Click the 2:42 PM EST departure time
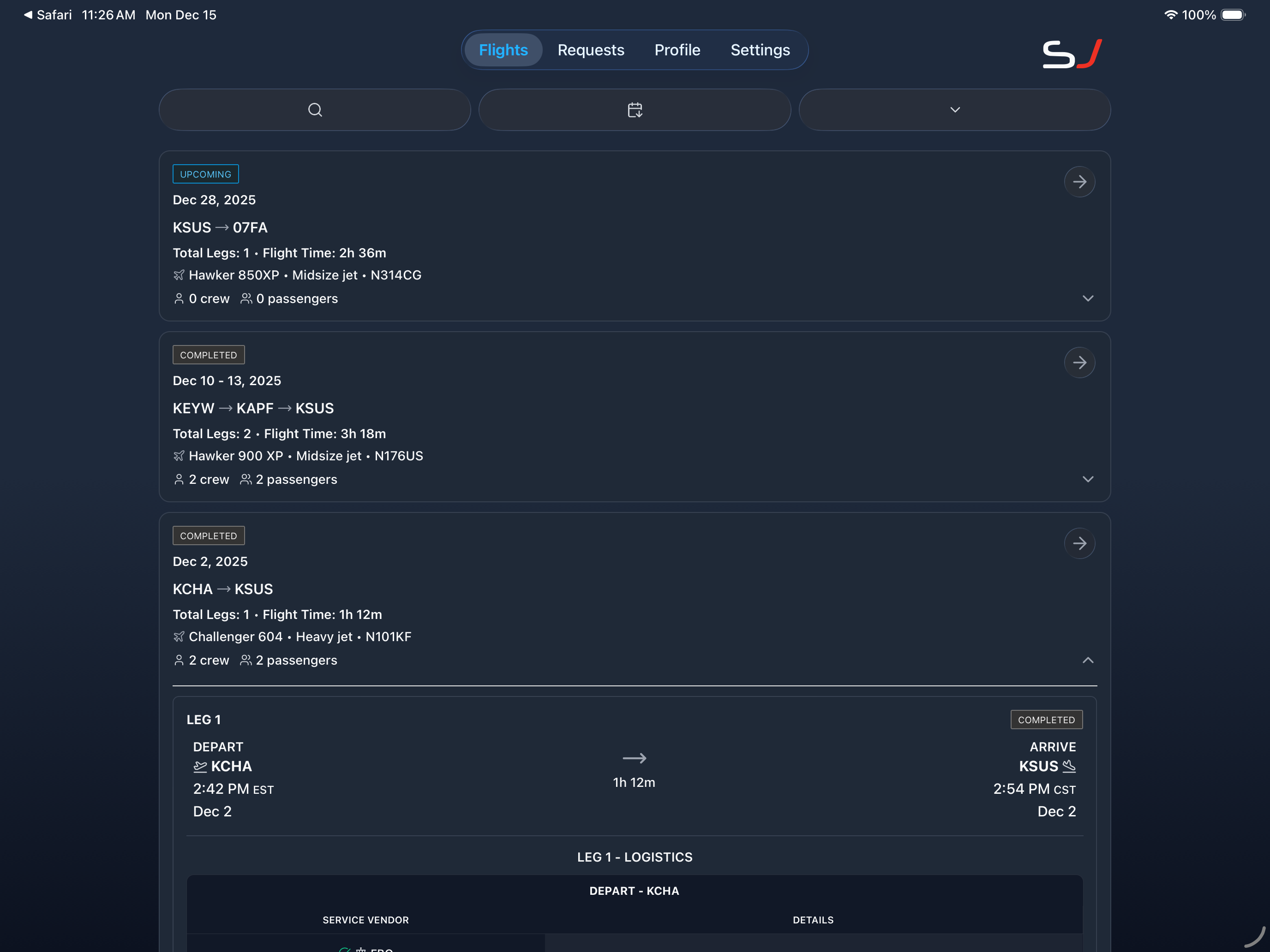The width and height of the screenshot is (1270, 952). [233, 789]
